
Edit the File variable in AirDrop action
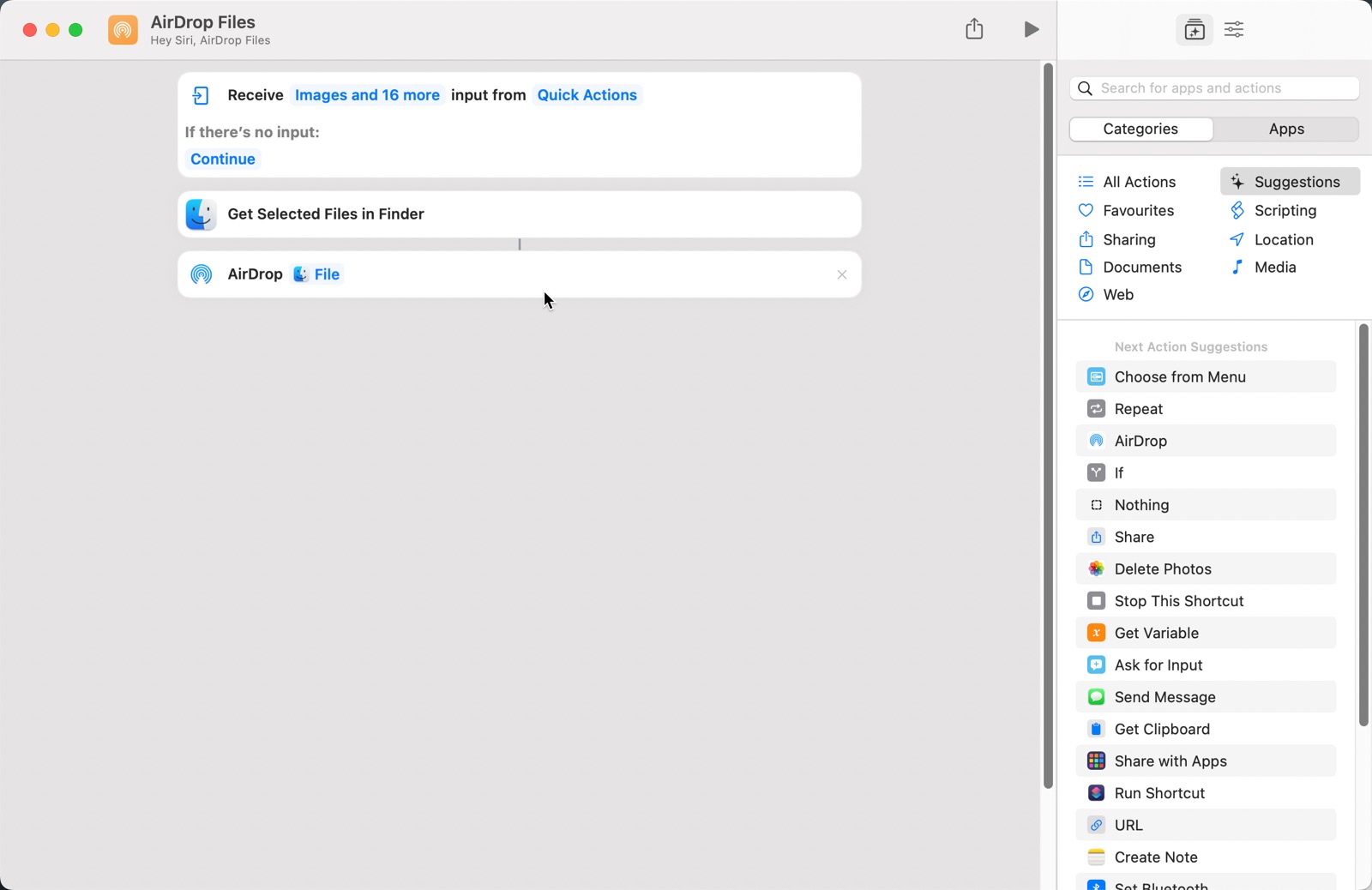click(316, 274)
